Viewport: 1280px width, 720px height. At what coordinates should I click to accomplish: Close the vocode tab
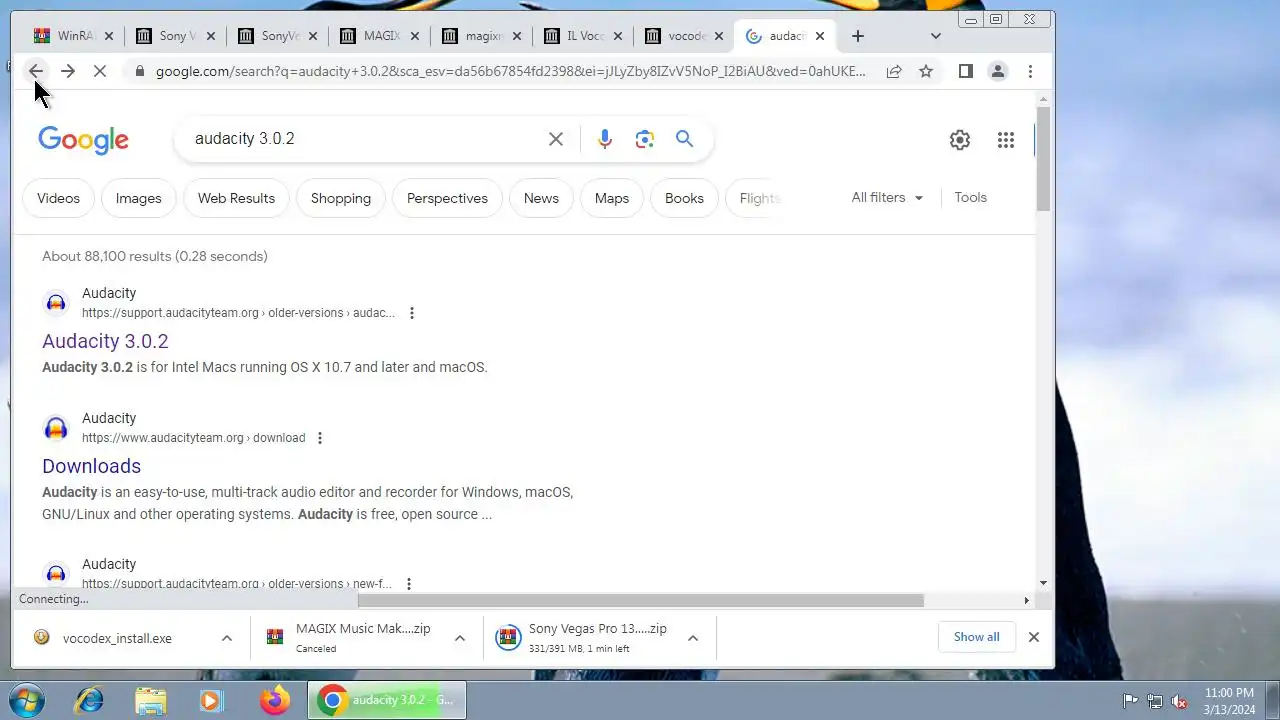(x=718, y=36)
